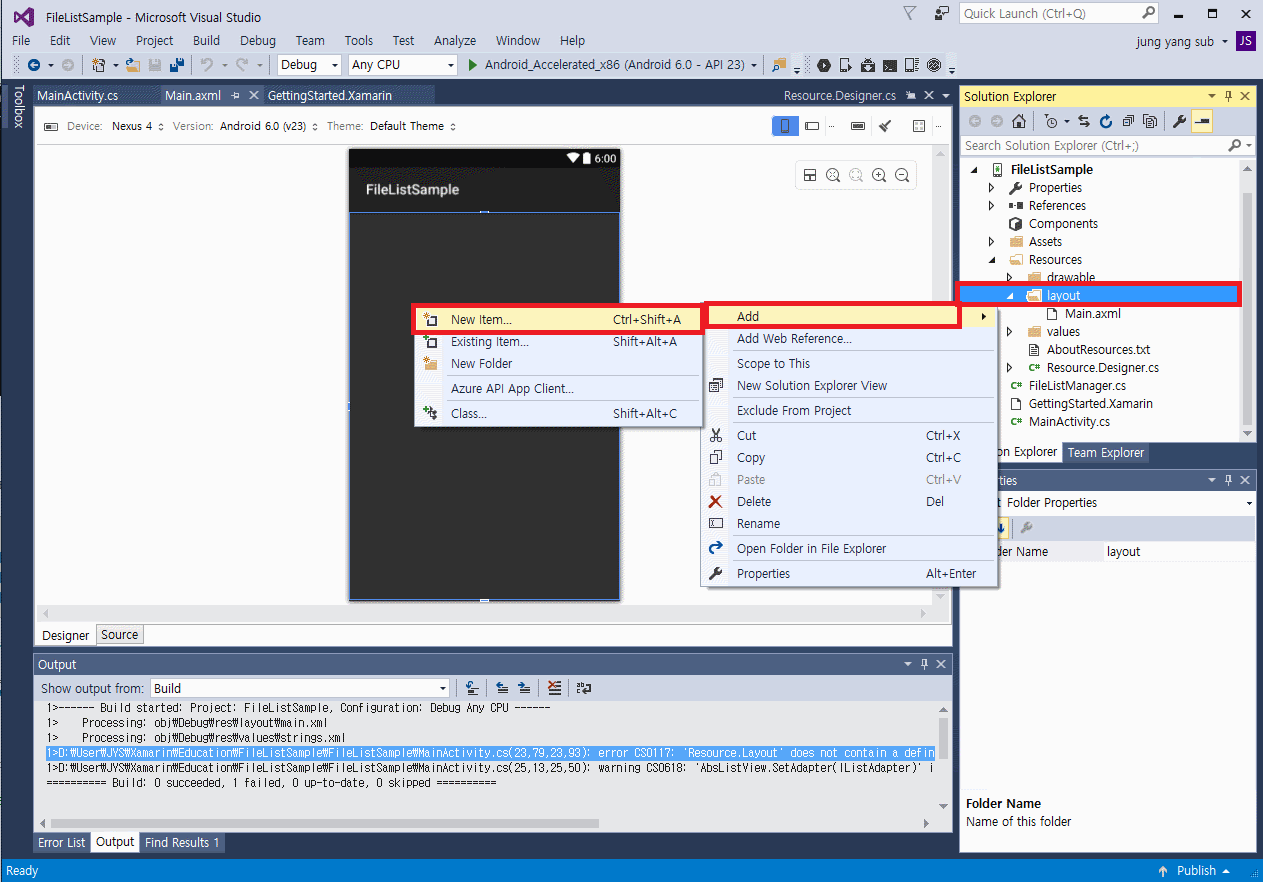Click the notifications flag icon in title bar

[909, 13]
